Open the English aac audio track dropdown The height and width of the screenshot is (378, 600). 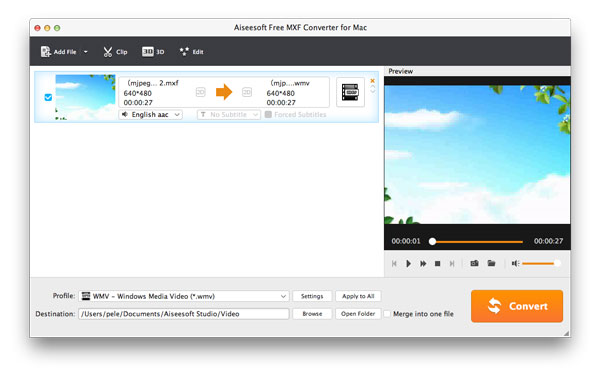[x=150, y=114]
